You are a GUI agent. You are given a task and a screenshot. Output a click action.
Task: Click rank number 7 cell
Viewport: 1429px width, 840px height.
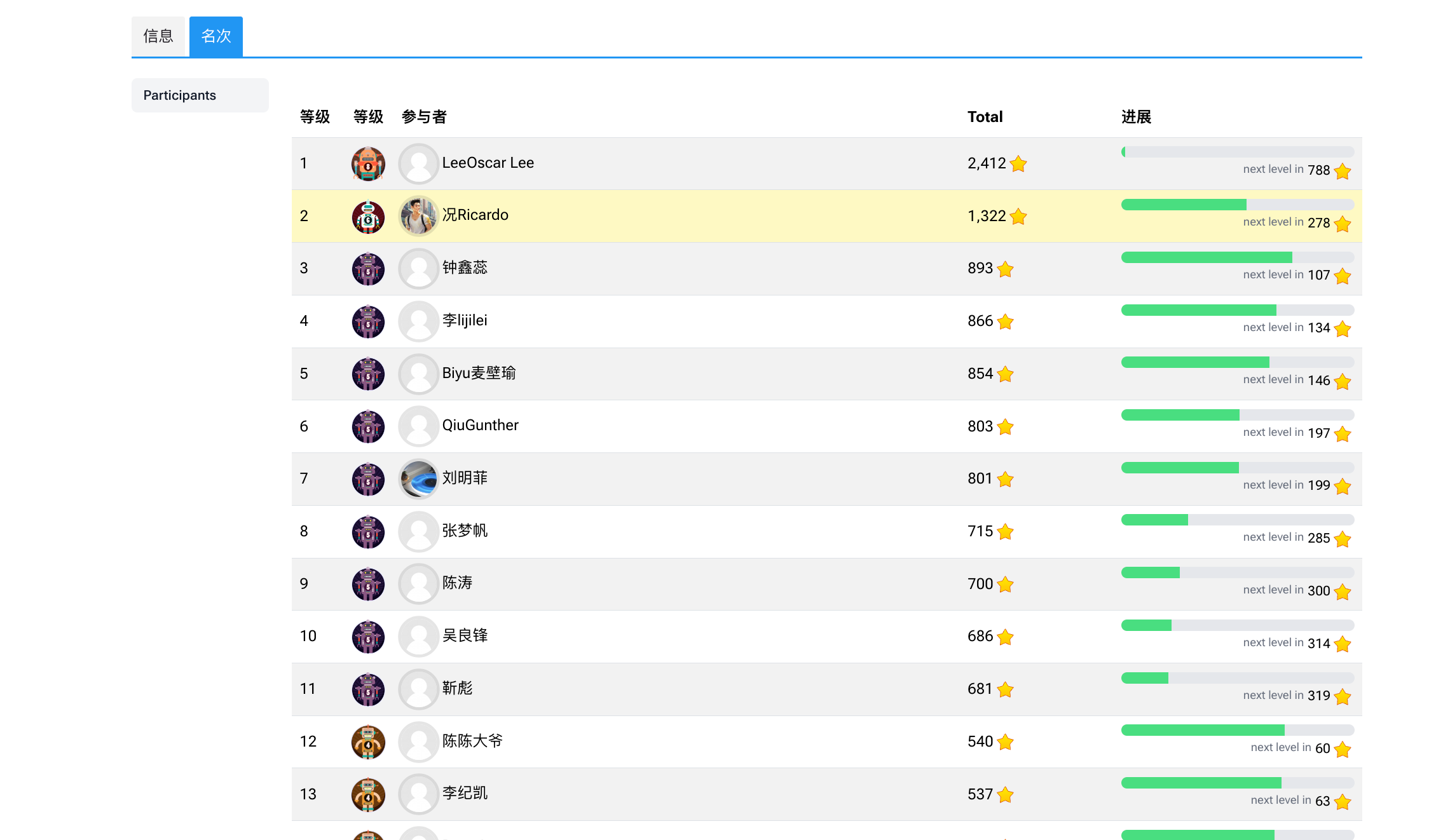304,479
